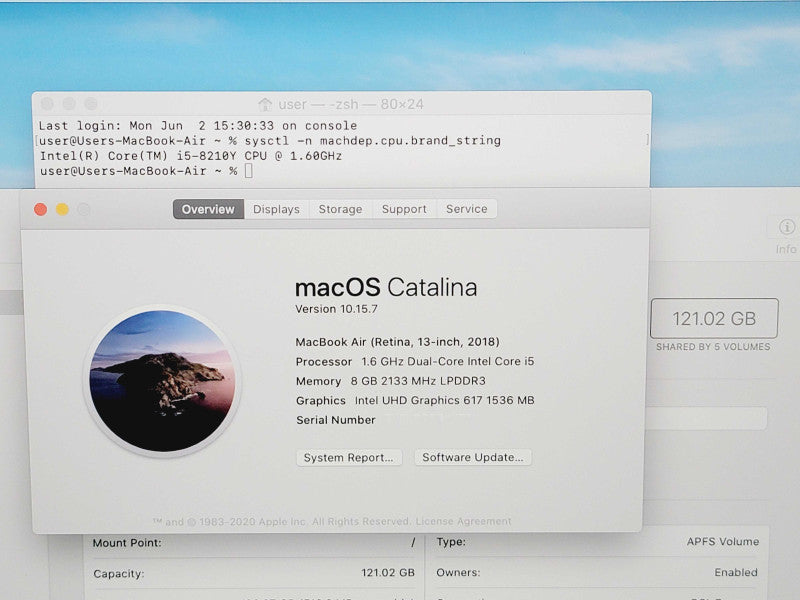This screenshot has height=600, width=800.
Task: Open the Support tab
Action: pos(404,209)
